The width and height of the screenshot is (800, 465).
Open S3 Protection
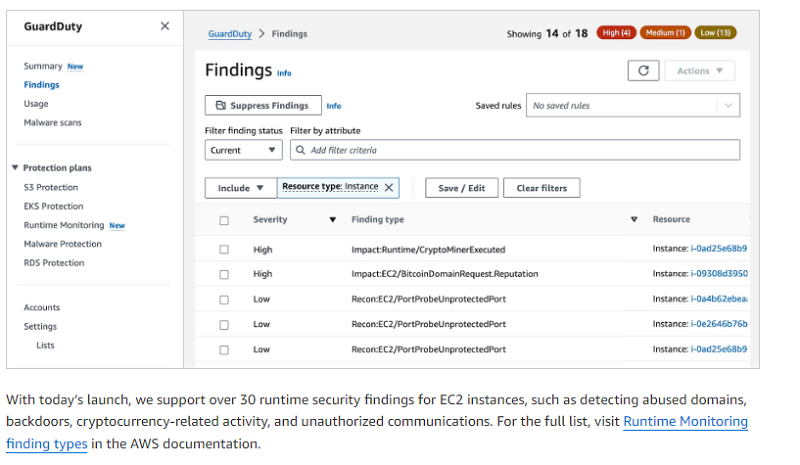click(x=51, y=187)
